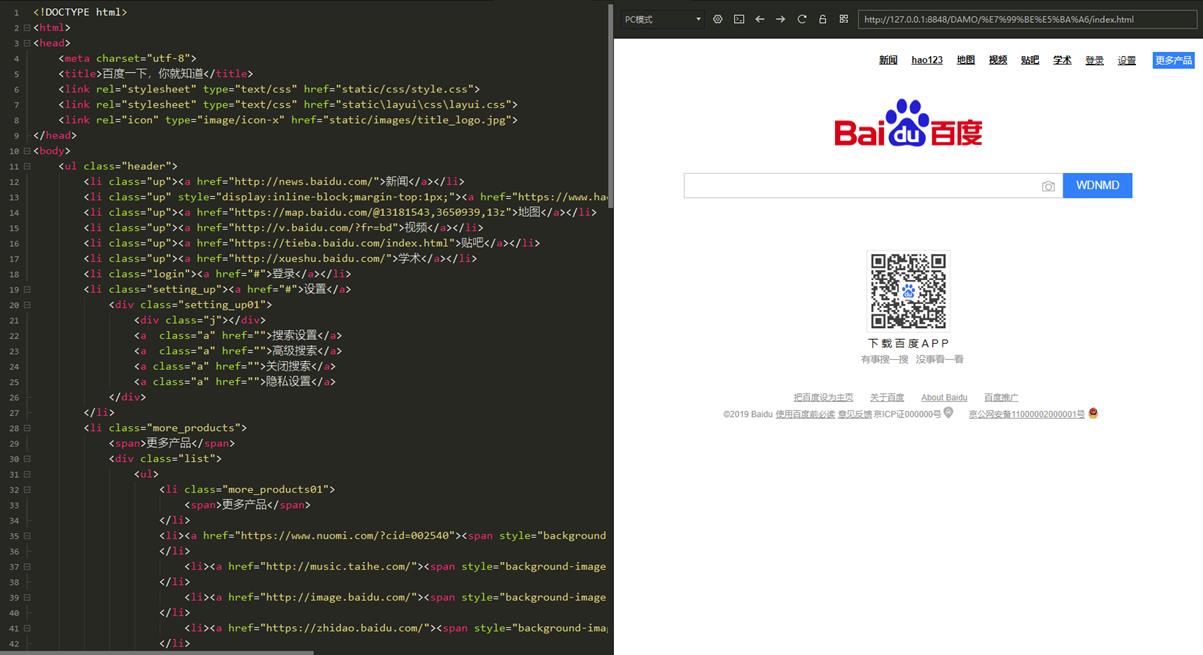Open the PC模式 device mode dropdown
The height and width of the screenshot is (655, 1203).
tap(662, 19)
